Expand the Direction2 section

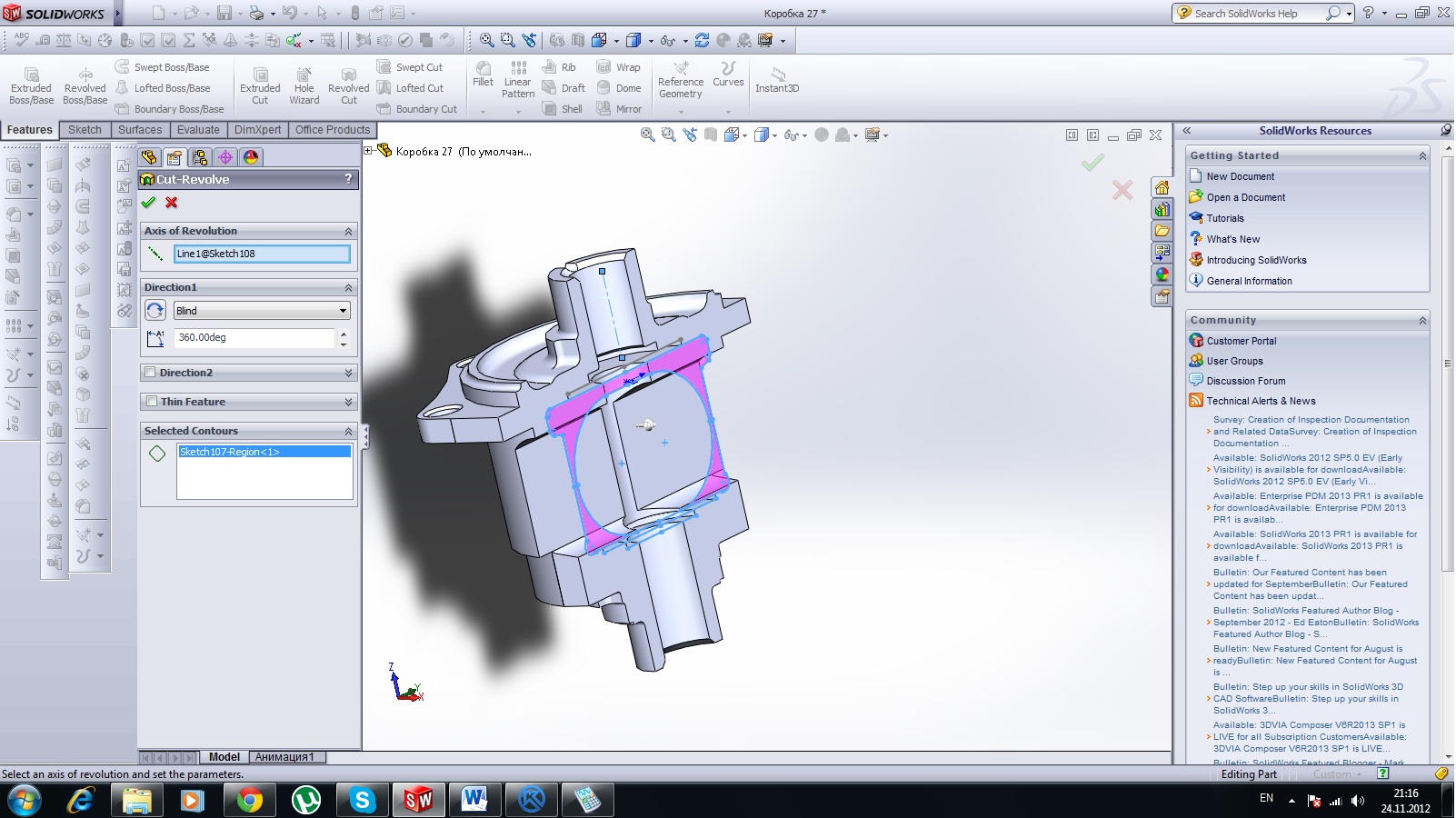[x=348, y=373]
